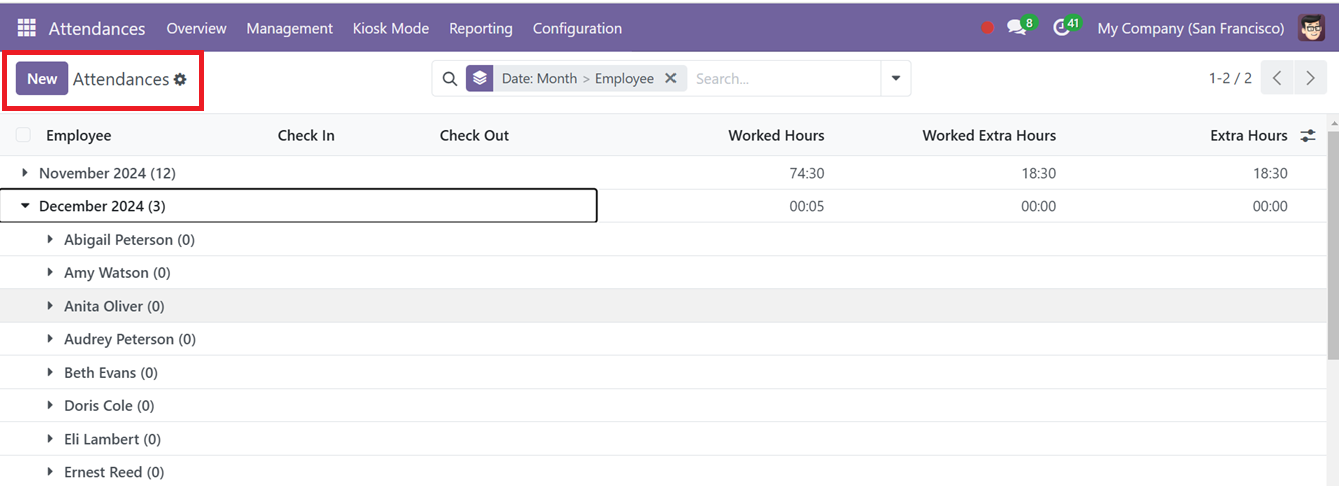Remove the Date: Month > Employee filter

[x=671, y=78]
